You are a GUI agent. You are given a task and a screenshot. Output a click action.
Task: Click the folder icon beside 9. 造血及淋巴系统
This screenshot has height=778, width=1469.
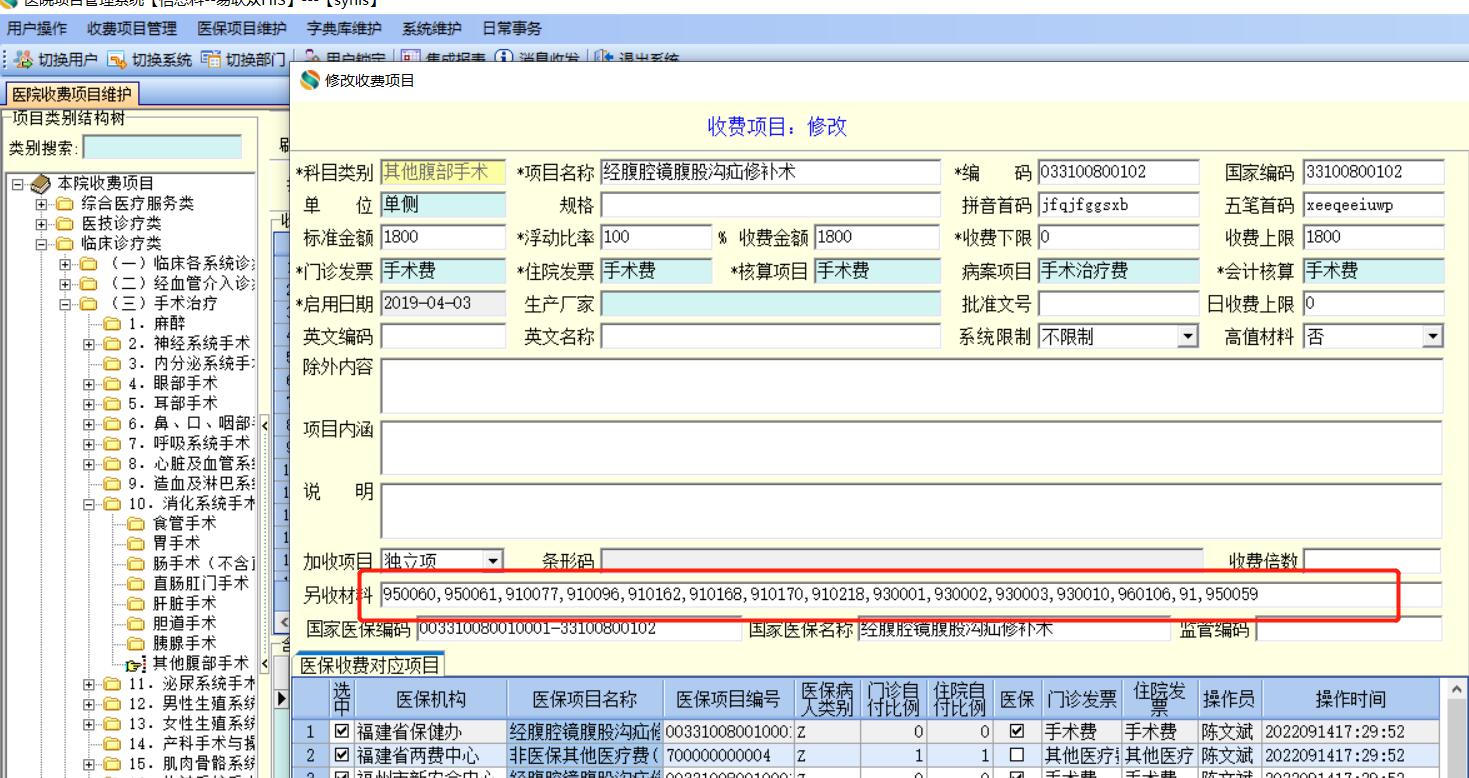(113, 483)
